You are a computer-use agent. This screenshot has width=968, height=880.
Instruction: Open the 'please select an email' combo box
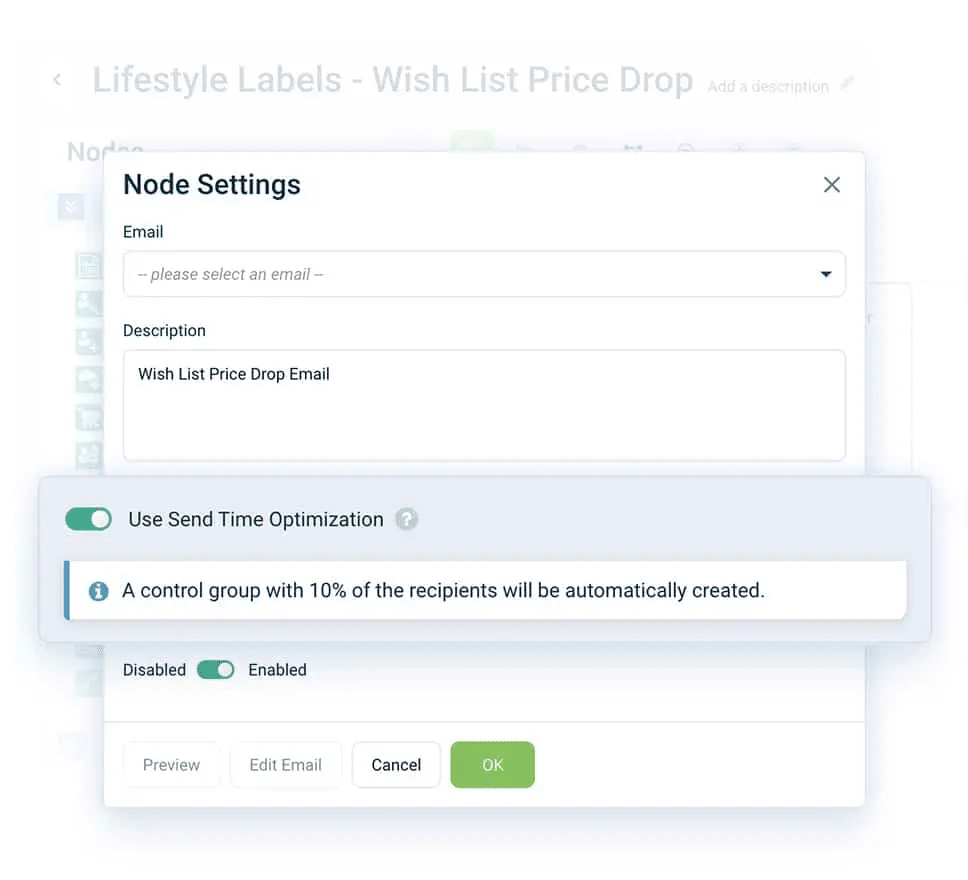click(484, 274)
